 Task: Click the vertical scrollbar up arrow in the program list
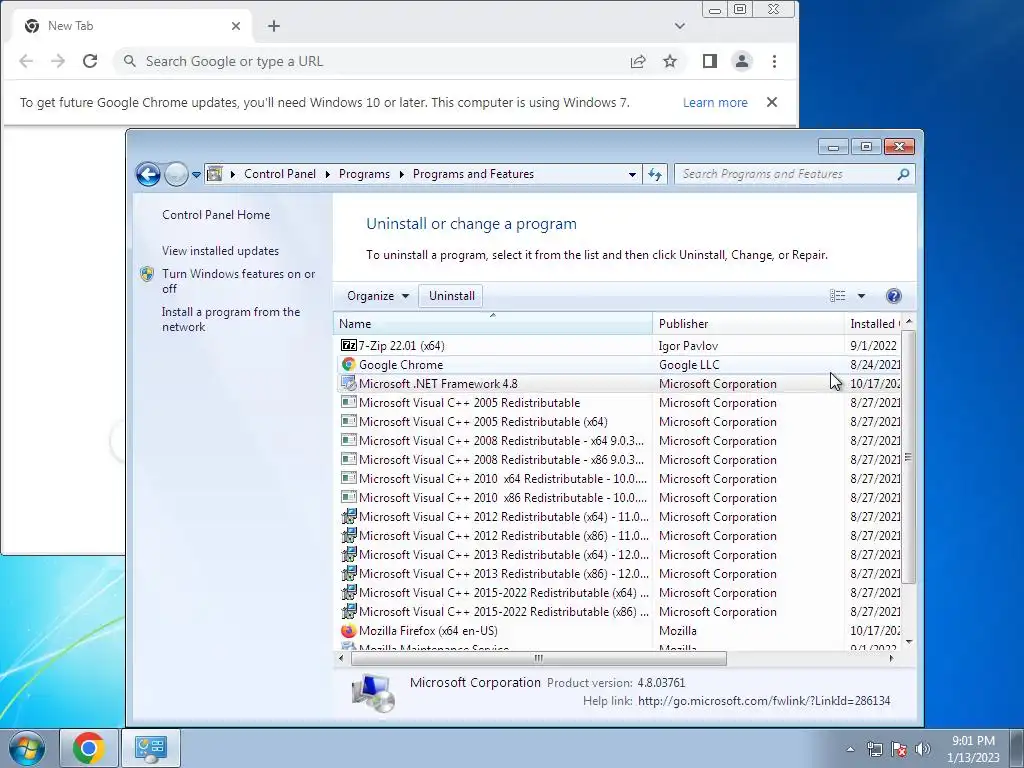(x=908, y=322)
